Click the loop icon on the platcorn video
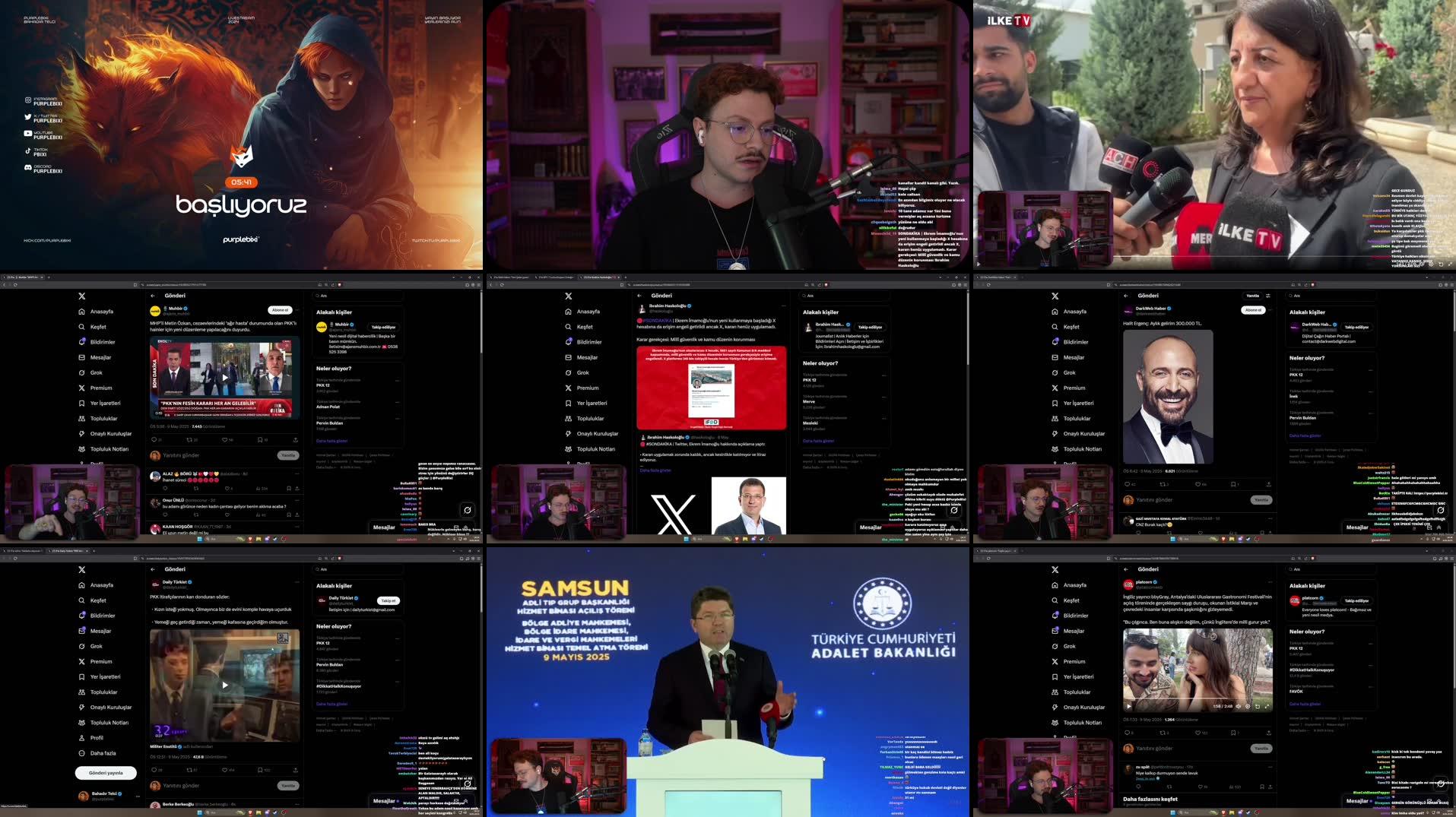Image resolution: width=1456 pixels, height=817 pixels. click(1257, 706)
